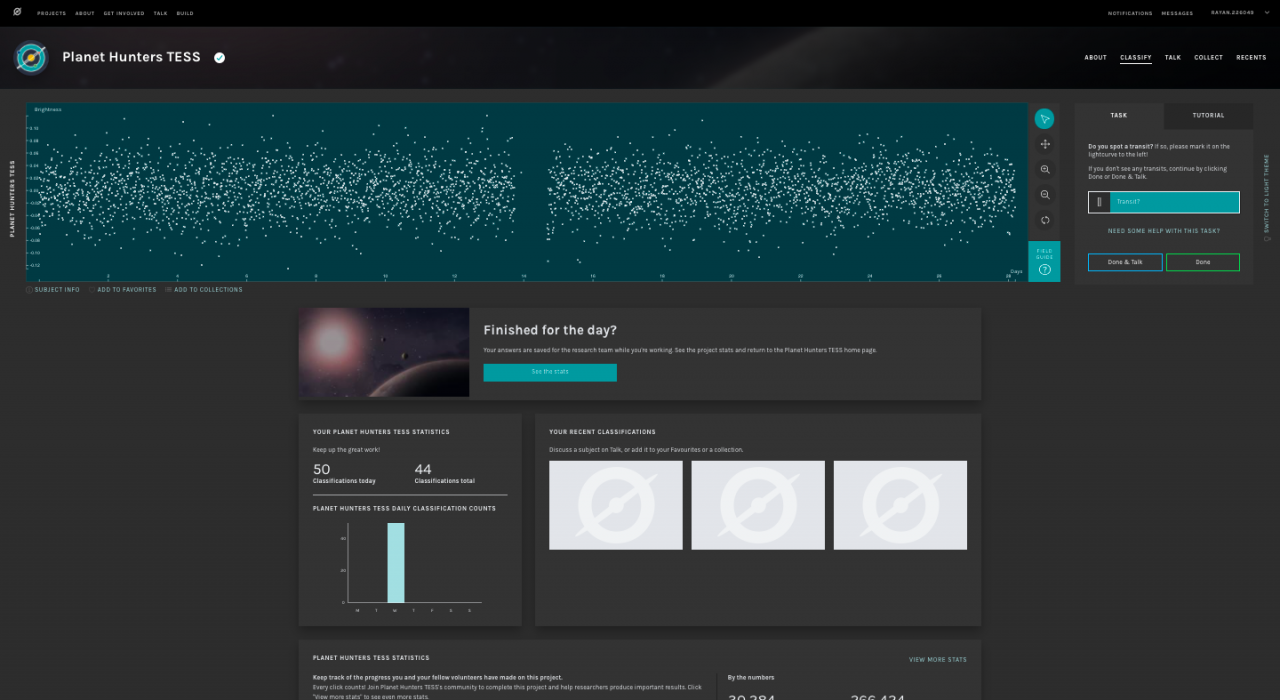Open the Zooniverse logo home link
The height and width of the screenshot is (700, 1280).
(x=17, y=12)
